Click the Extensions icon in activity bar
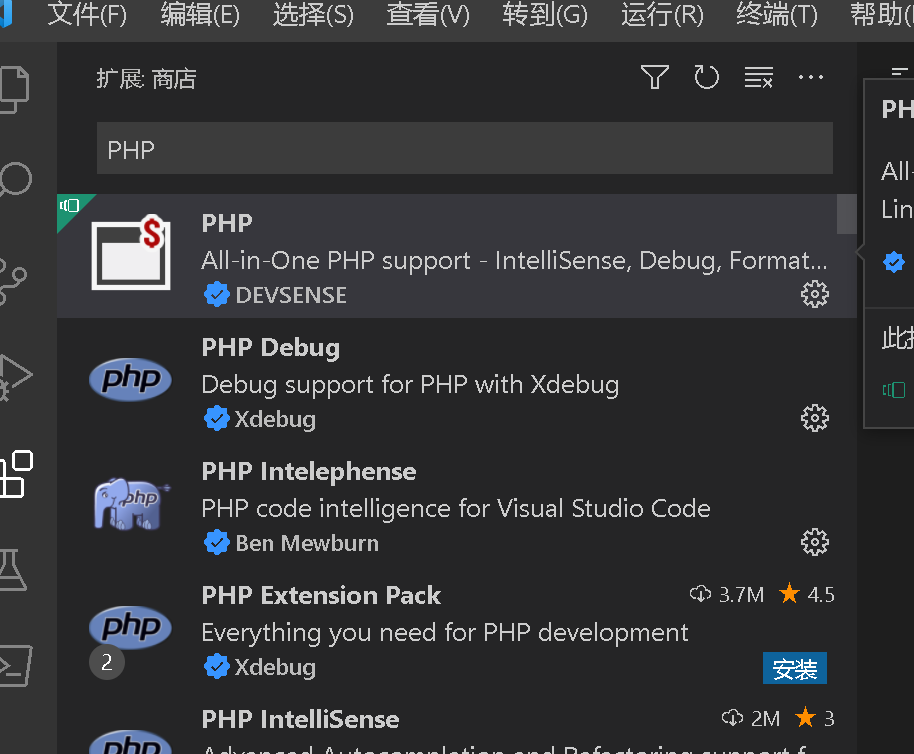 pos(14,473)
